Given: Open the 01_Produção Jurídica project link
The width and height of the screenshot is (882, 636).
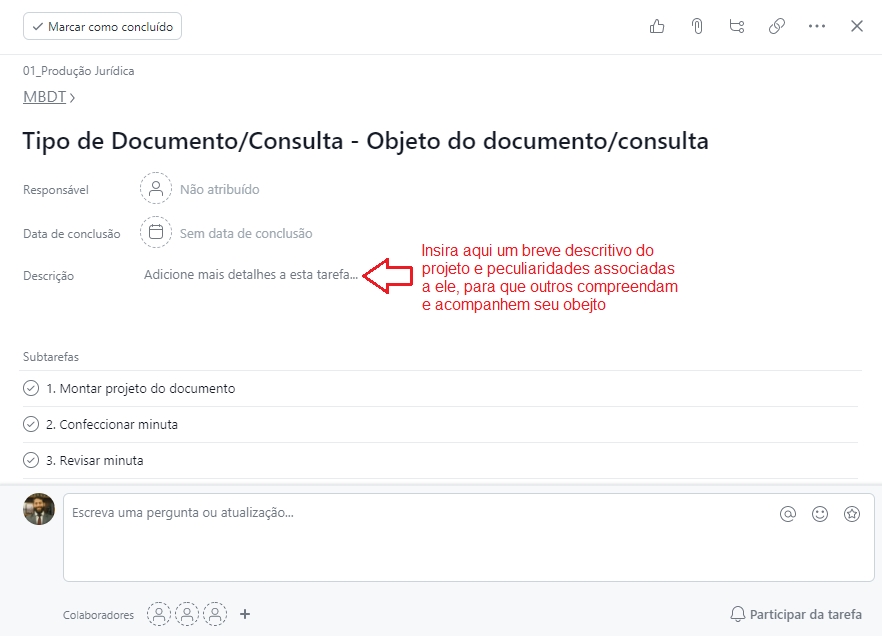Looking at the screenshot, I should [x=79, y=71].
